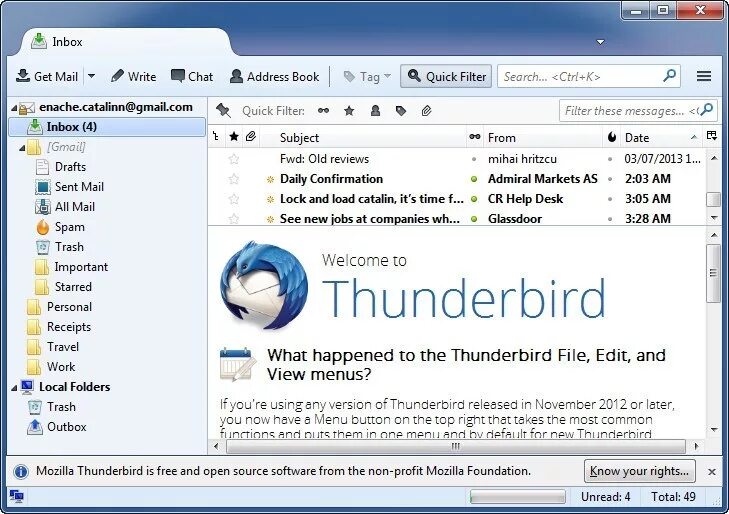Click preview pane vertical scrollbar thumb

714,273
